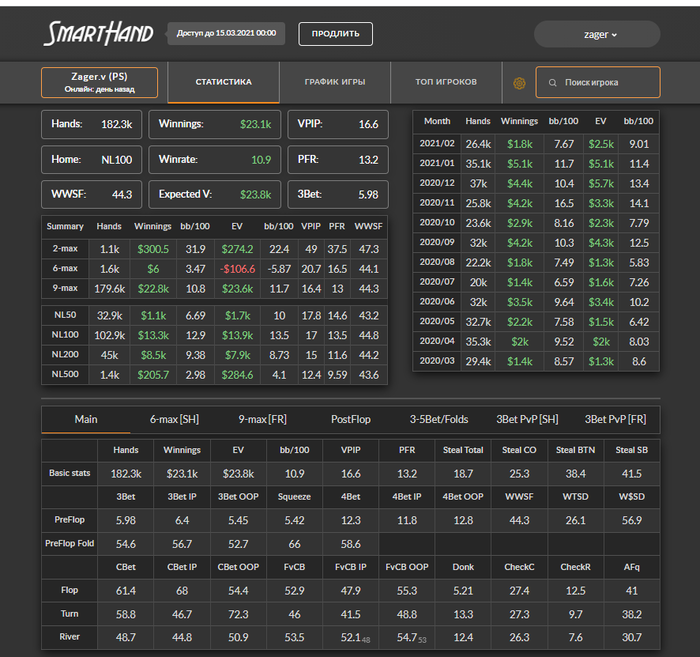Click the Basic stats row label
This screenshot has width=700, height=657.
pyautogui.click(x=70, y=473)
